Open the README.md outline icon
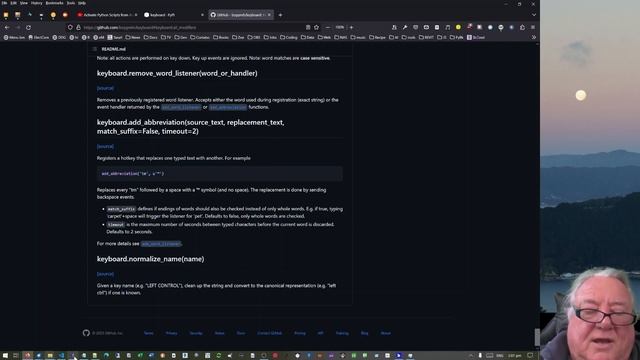This screenshot has width=640, height=360. click(x=95, y=49)
